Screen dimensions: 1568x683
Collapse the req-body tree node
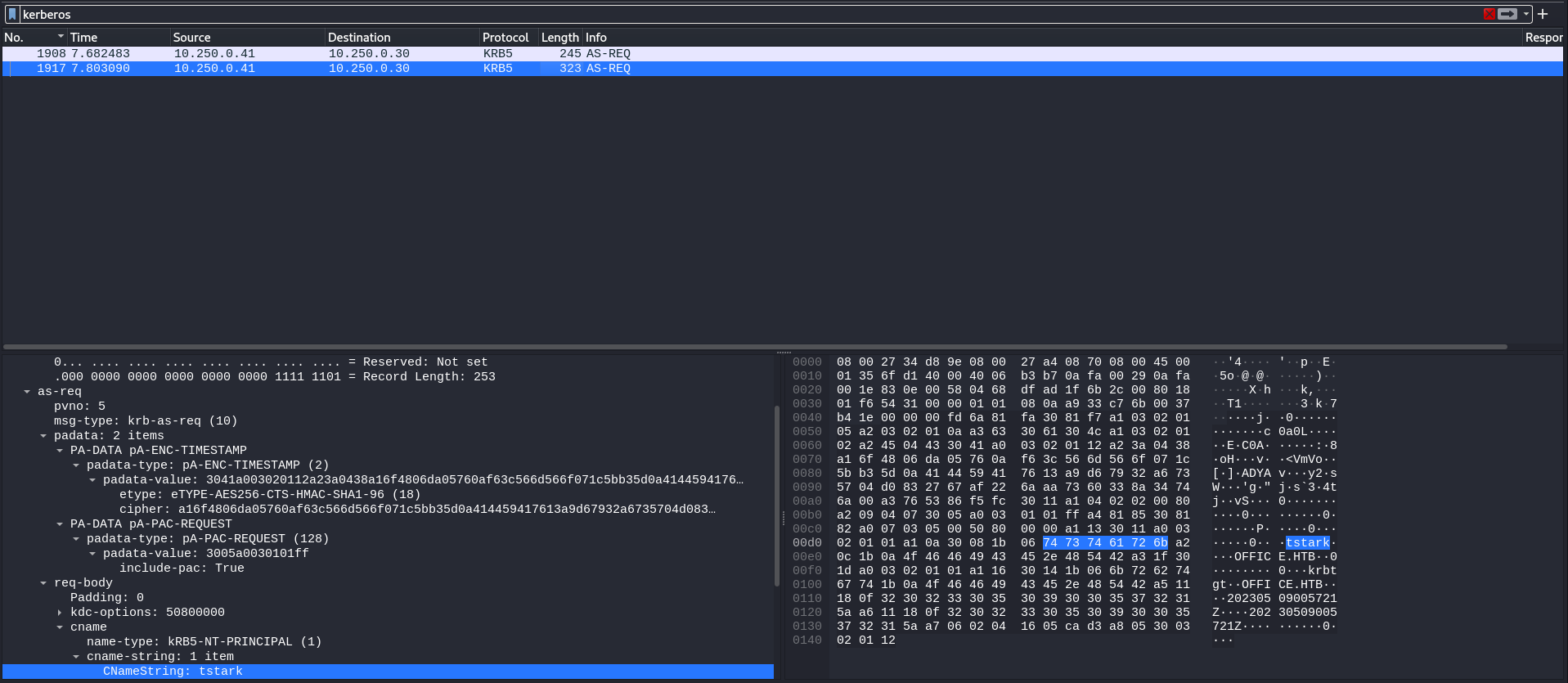[x=43, y=583]
